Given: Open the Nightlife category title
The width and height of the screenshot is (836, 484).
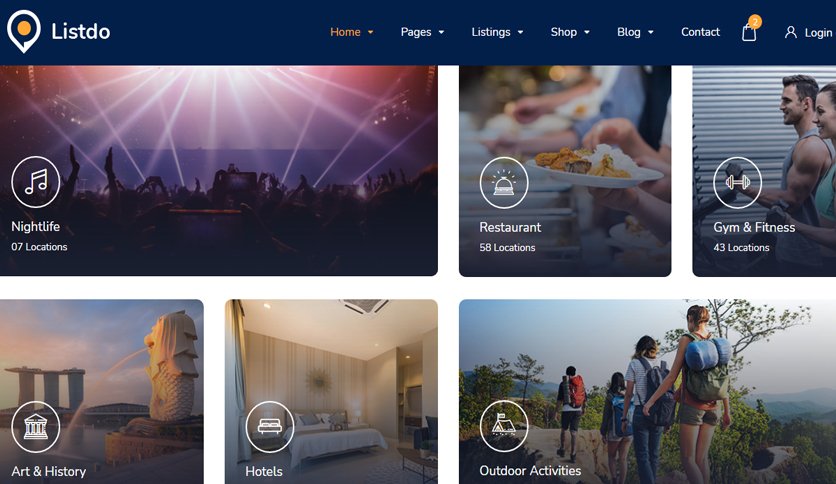Looking at the screenshot, I should (36, 227).
